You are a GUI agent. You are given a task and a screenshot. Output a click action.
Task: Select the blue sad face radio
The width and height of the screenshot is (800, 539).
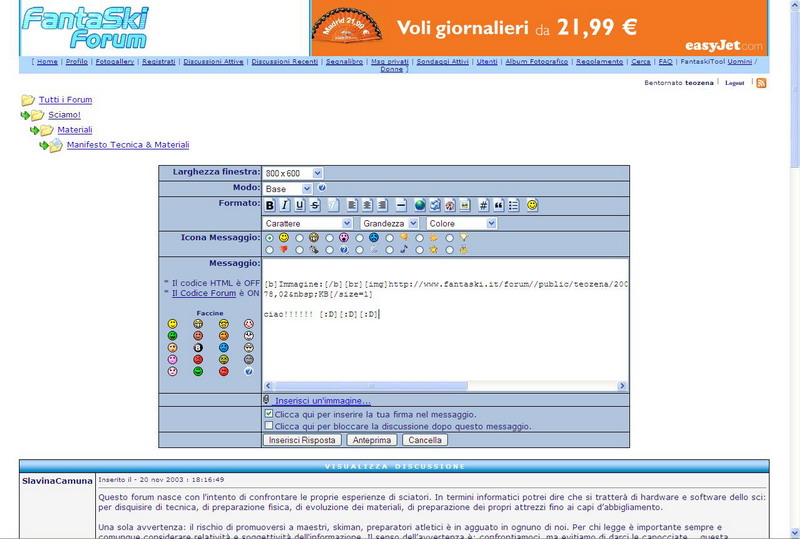pos(360,238)
